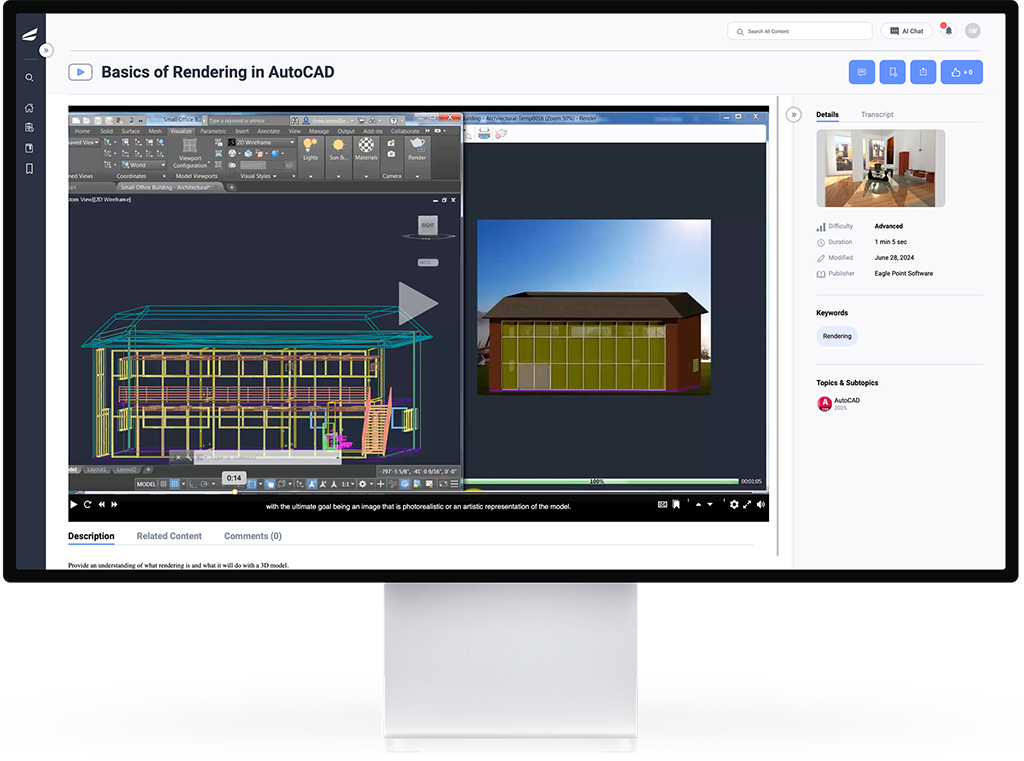This screenshot has height=761, width=1024.
Task: Fast forward the video with forward arrows
Action: [x=114, y=504]
